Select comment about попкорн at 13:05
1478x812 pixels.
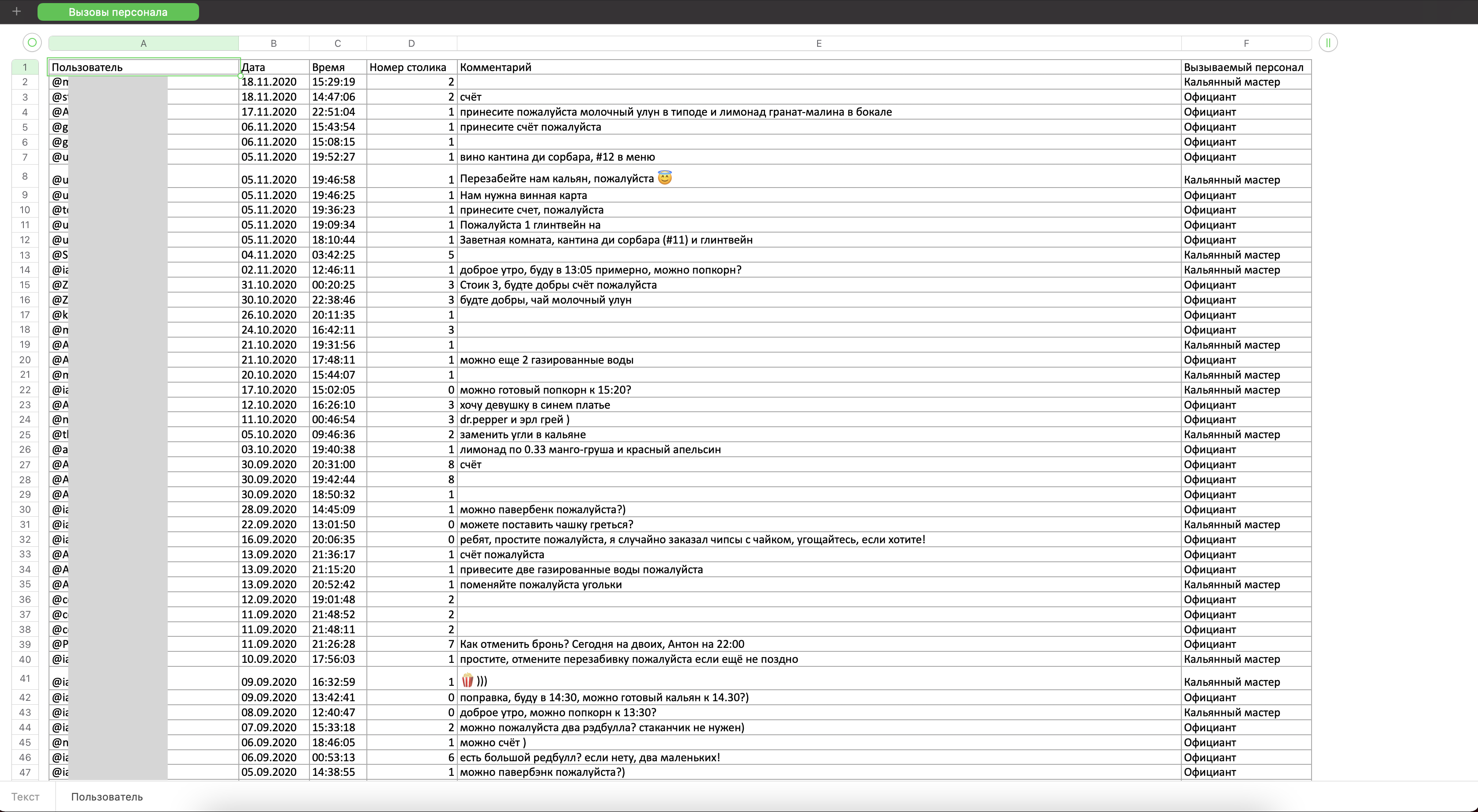tap(819, 270)
